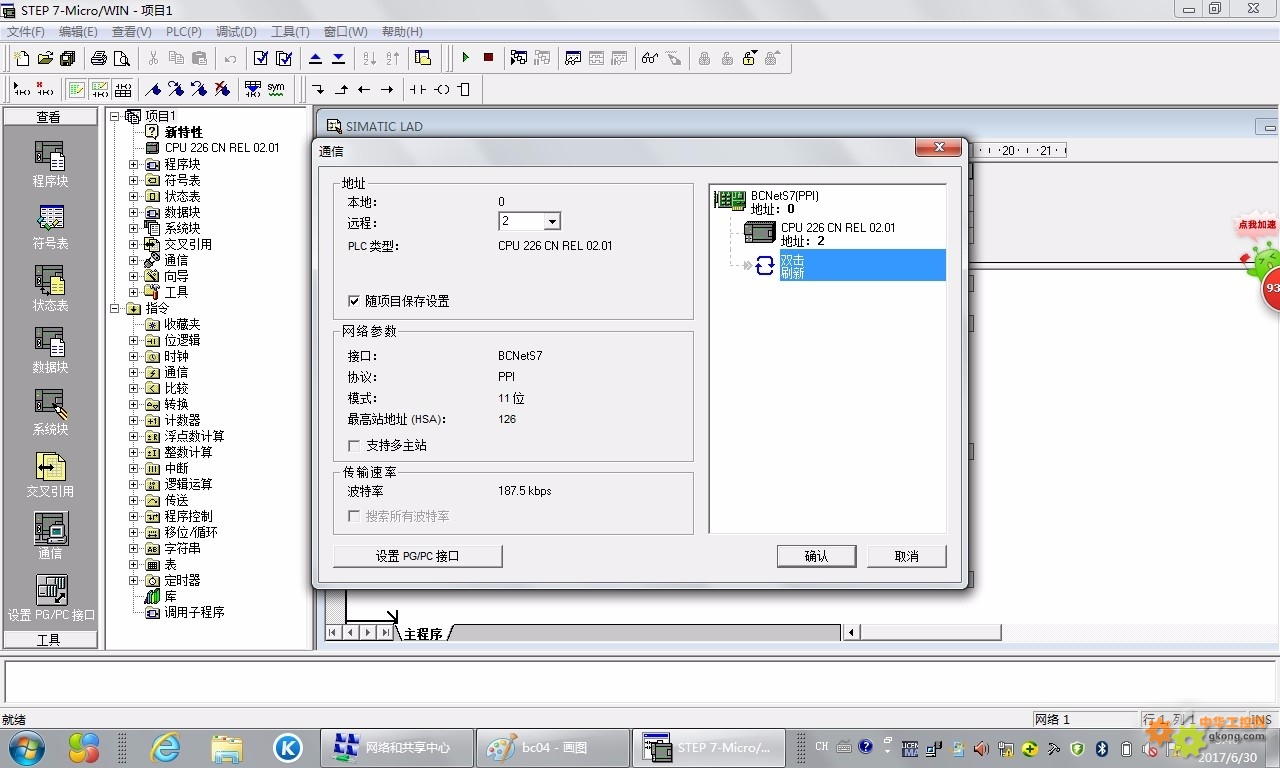Open the 调试(D) menu

[x=236, y=32]
